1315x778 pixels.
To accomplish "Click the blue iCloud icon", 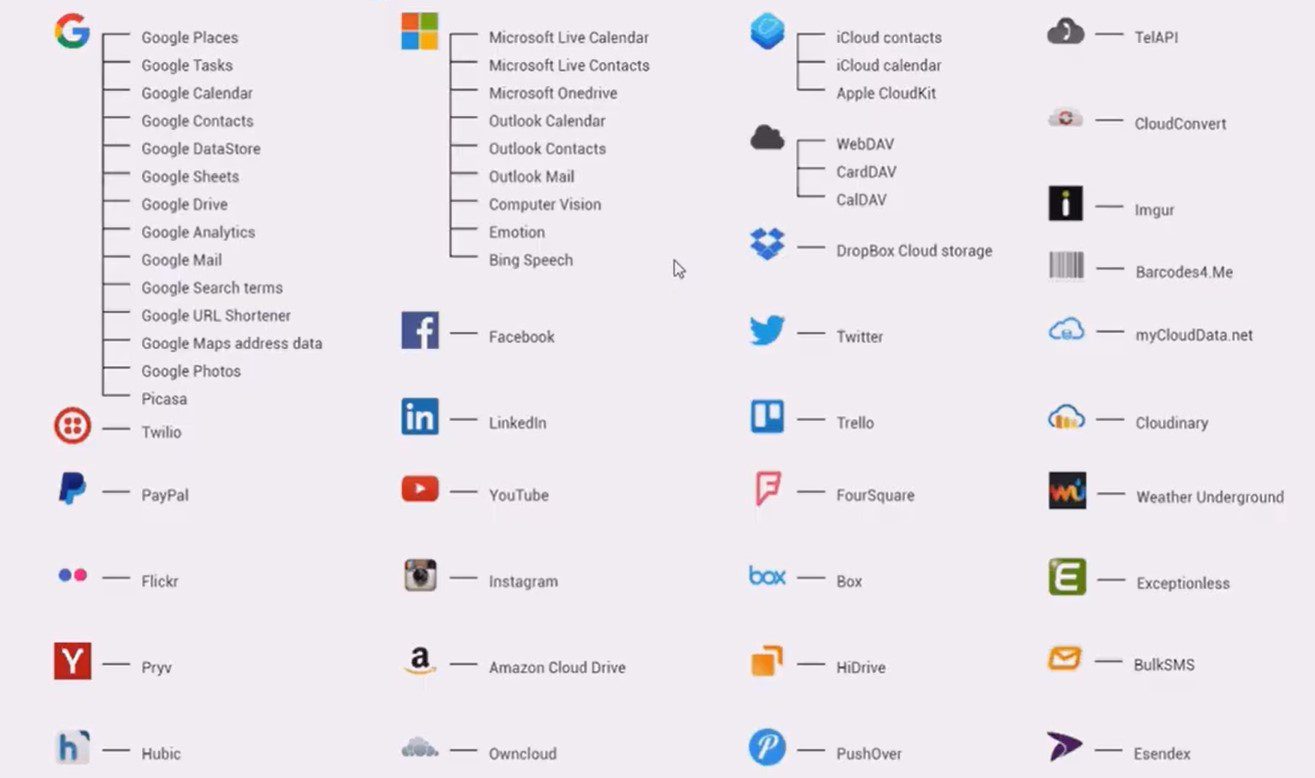I will click(767, 31).
